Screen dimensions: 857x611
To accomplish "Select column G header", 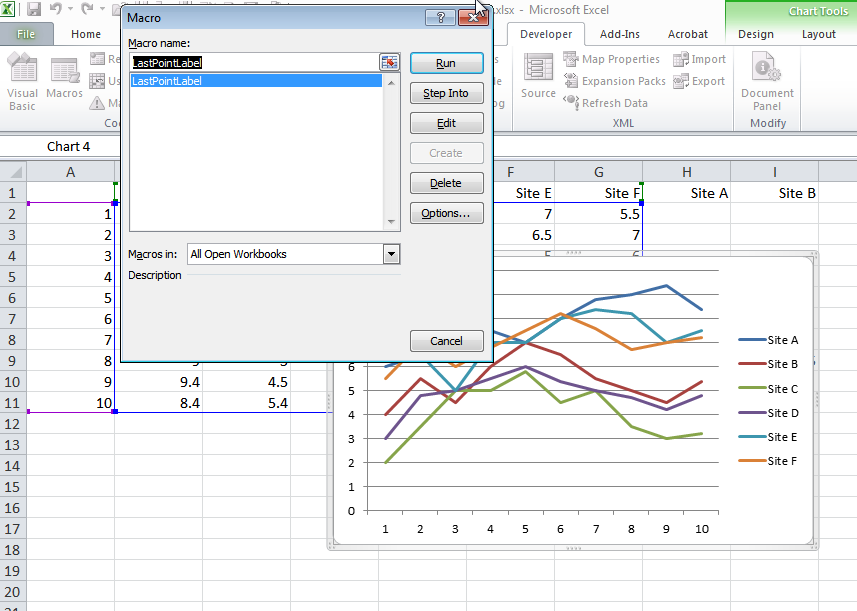I will [x=598, y=172].
